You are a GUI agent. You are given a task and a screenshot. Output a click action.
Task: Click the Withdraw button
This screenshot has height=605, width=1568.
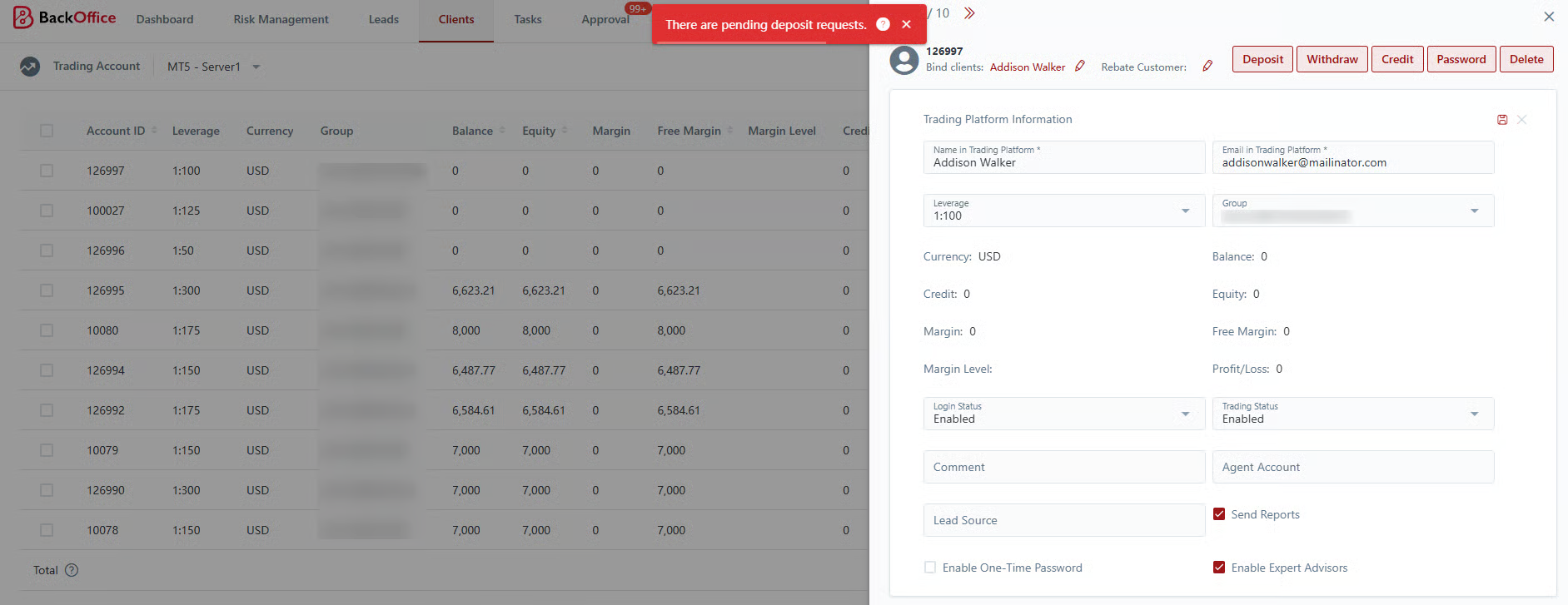1332,59
